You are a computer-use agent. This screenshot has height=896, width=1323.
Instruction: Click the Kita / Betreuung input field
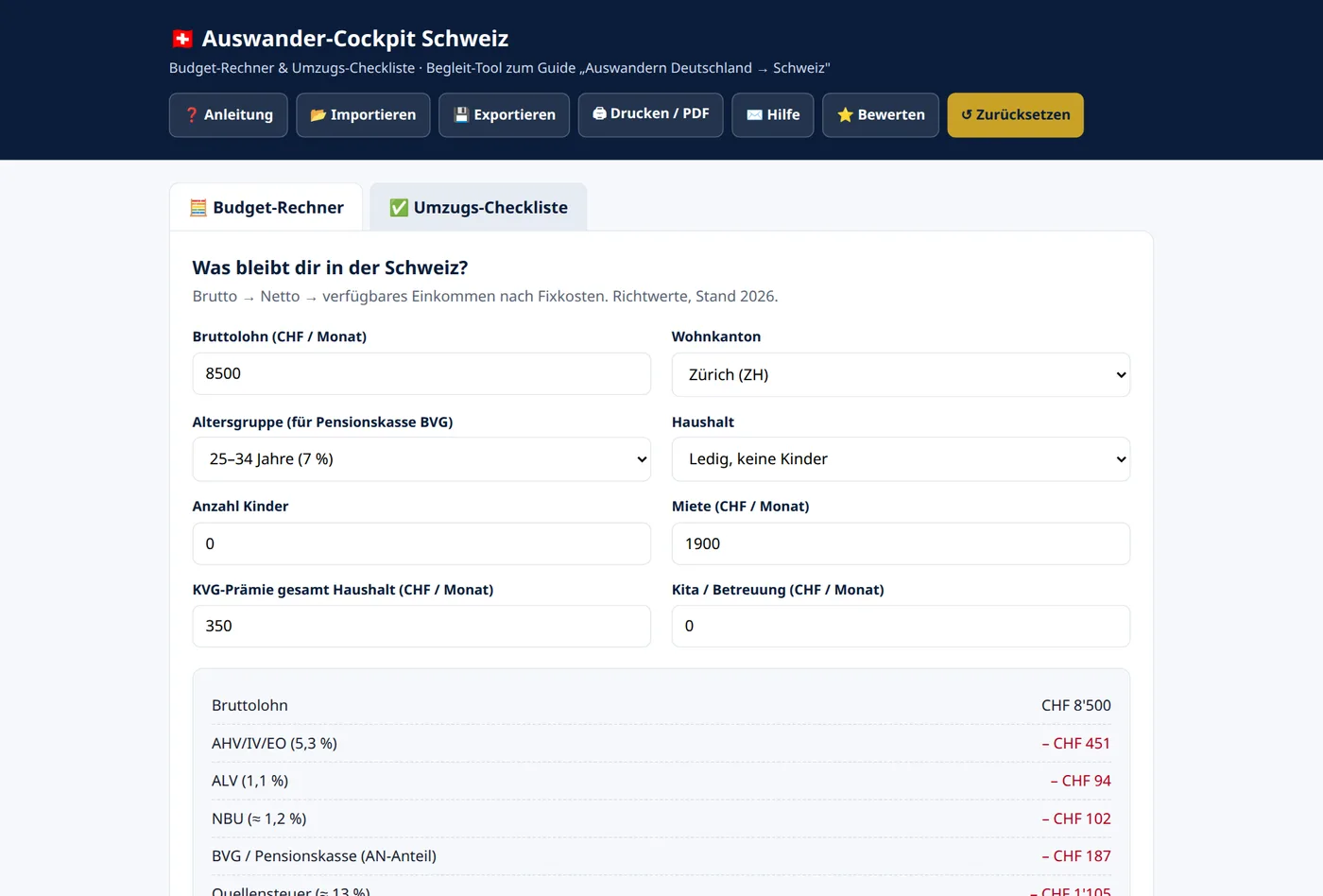point(901,626)
